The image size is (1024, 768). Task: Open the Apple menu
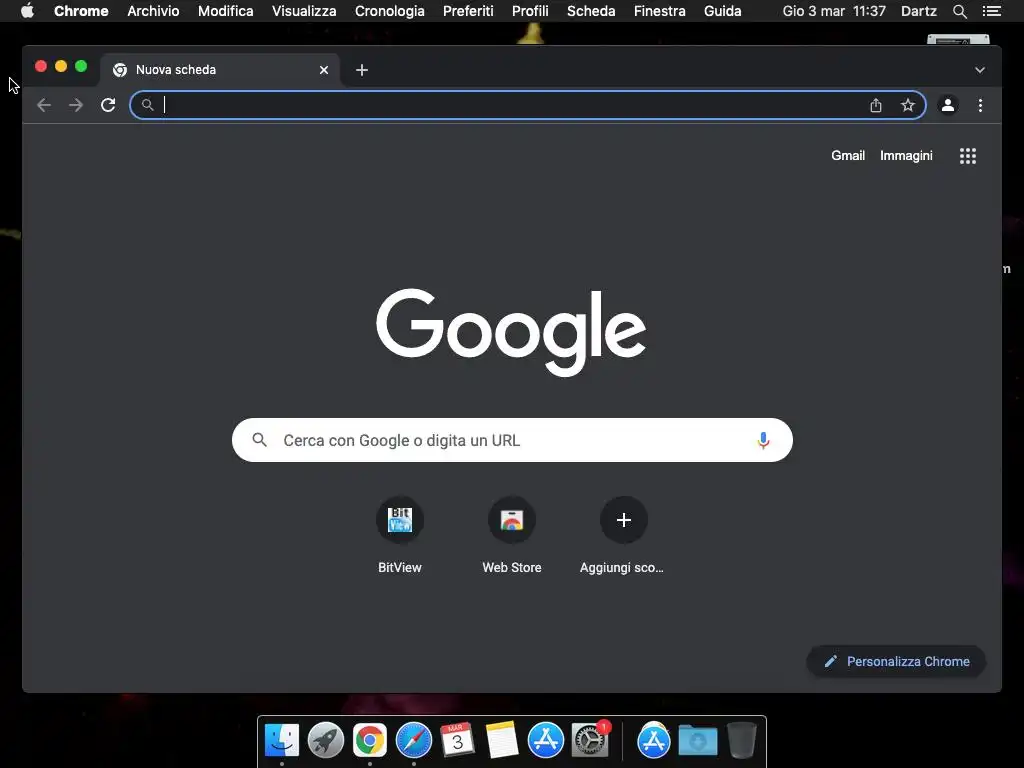pyautogui.click(x=27, y=11)
